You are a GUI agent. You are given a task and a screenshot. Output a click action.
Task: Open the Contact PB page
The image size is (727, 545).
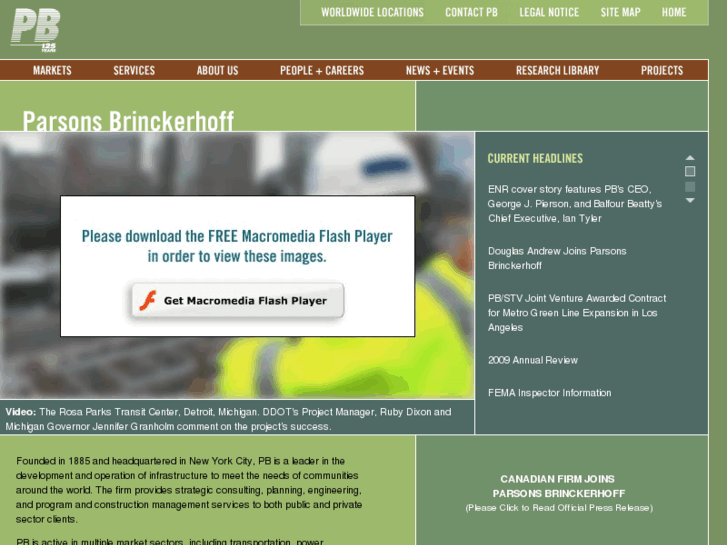pos(471,13)
